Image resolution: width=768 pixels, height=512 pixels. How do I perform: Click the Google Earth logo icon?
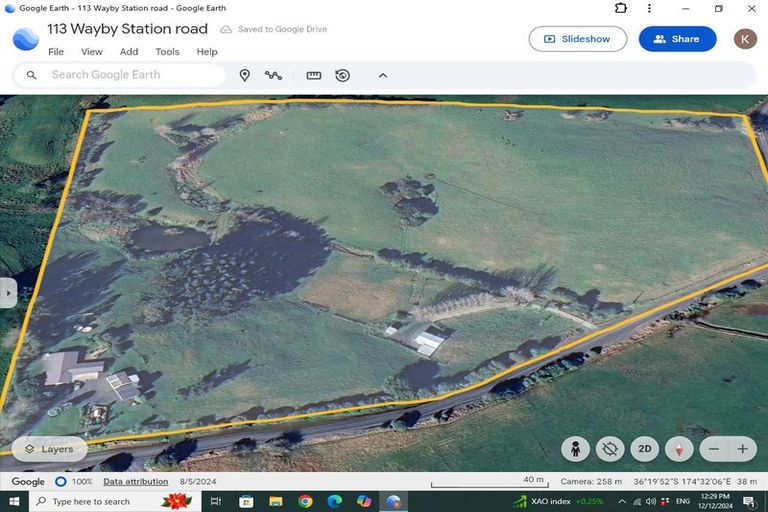(25, 39)
